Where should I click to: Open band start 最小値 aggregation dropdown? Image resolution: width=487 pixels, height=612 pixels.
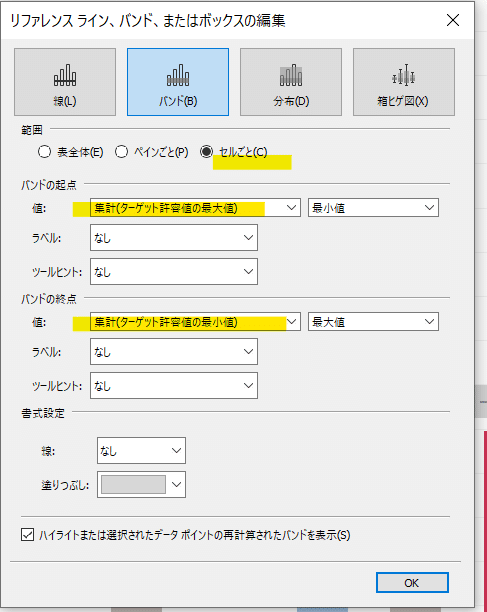(373, 208)
